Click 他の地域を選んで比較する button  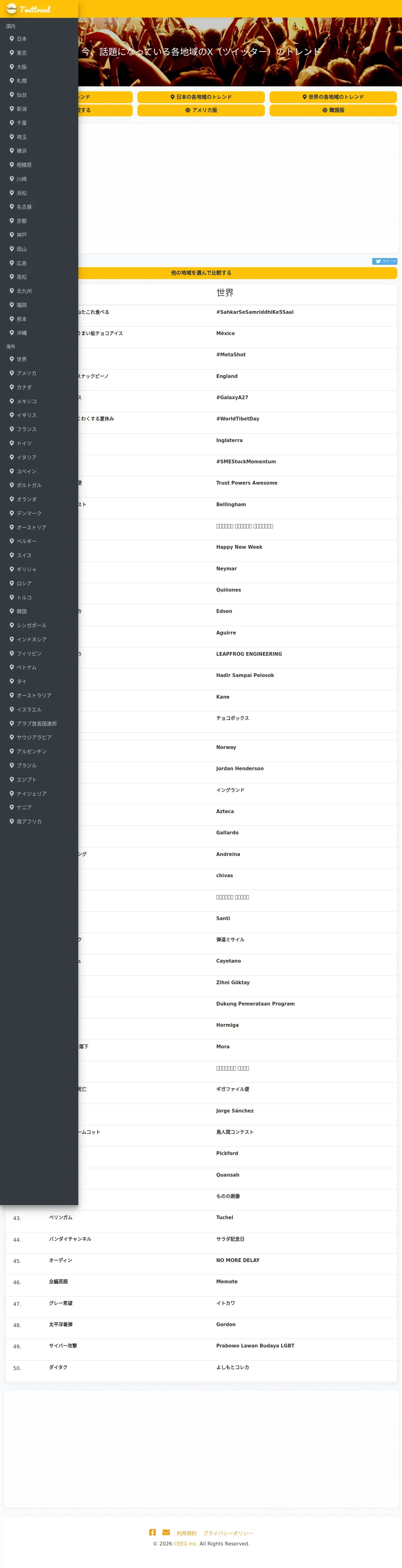[201, 273]
